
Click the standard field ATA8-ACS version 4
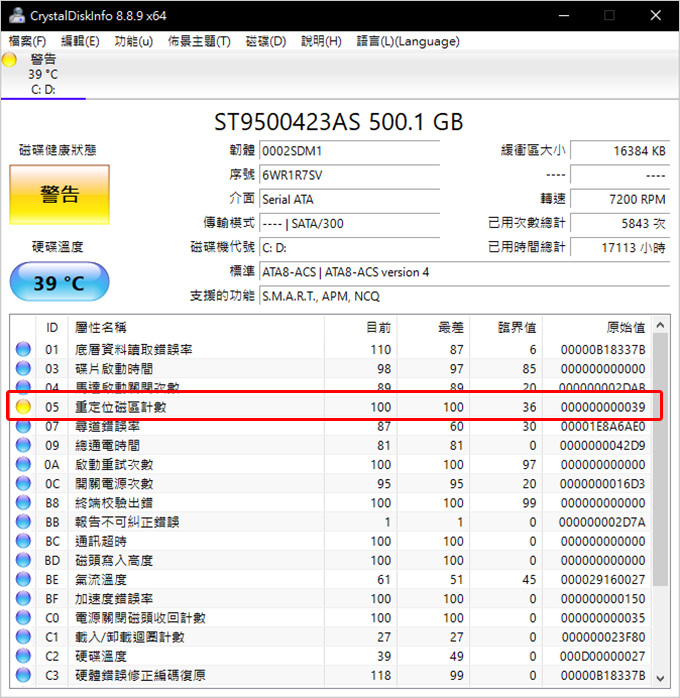464,271
